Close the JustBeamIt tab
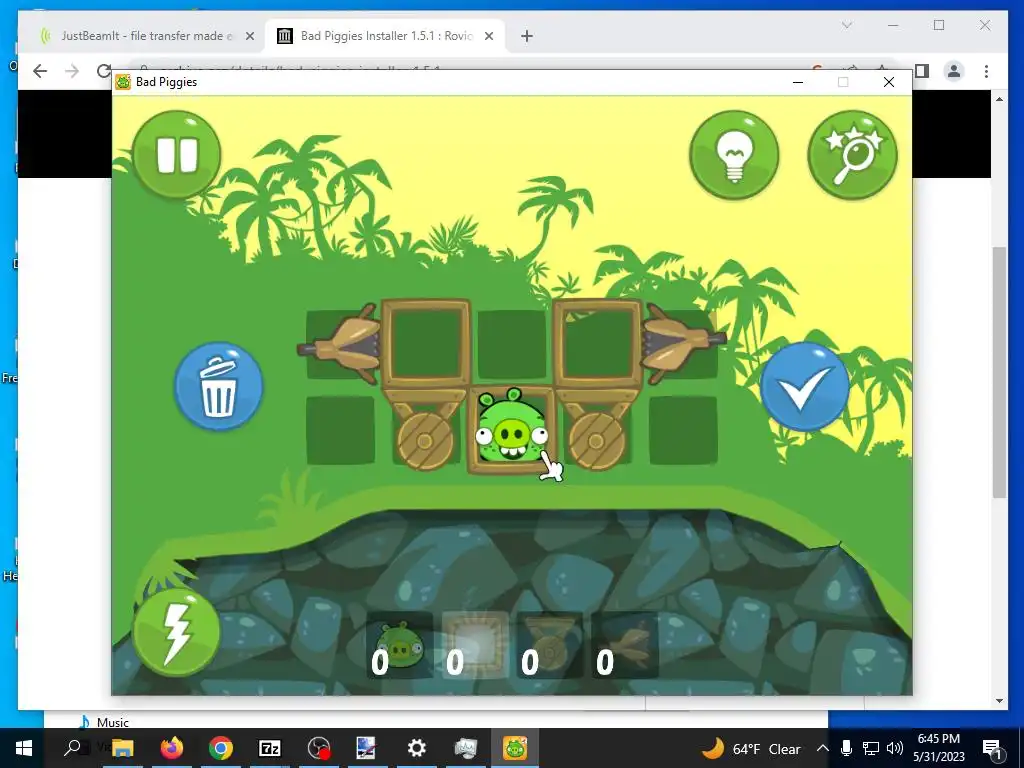The image size is (1024, 768). 249,37
